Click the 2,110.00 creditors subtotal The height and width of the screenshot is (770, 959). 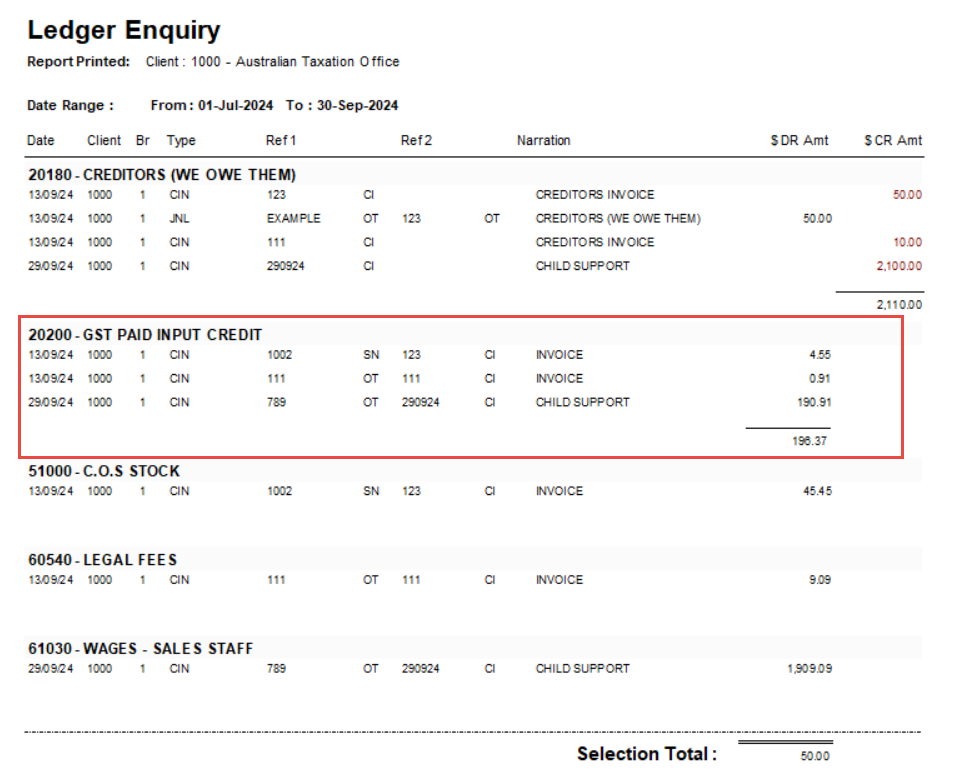click(x=898, y=304)
